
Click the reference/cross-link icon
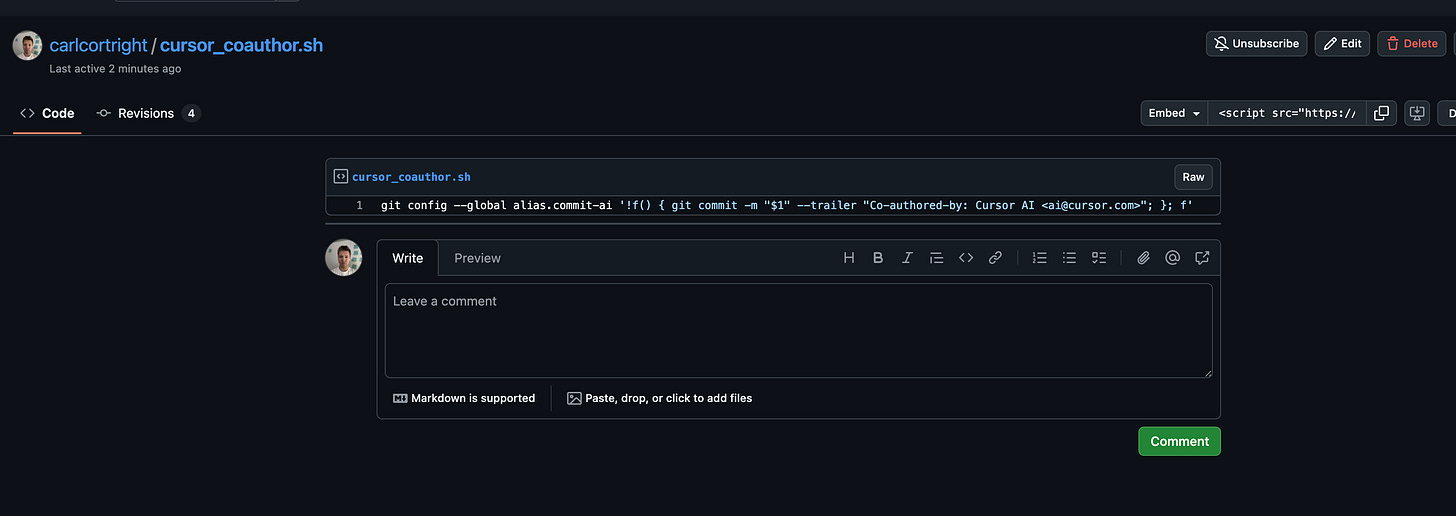(x=1202, y=258)
